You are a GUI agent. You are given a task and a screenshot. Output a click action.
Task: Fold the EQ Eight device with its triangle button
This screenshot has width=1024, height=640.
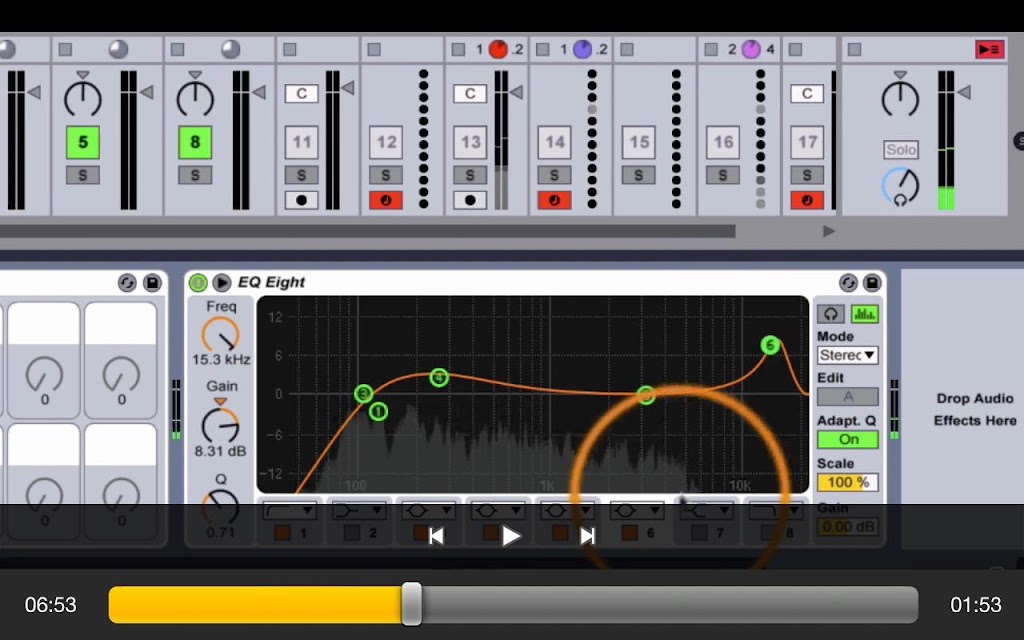coord(221,283)
